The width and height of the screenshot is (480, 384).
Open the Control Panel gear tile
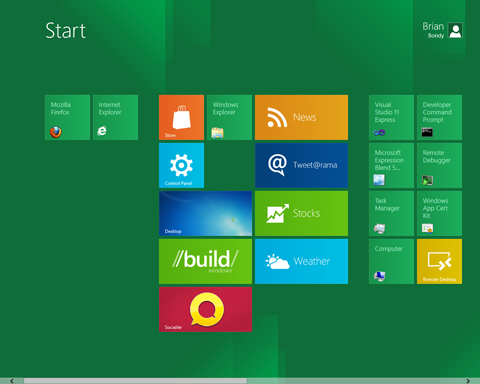(x=181, y=165)
